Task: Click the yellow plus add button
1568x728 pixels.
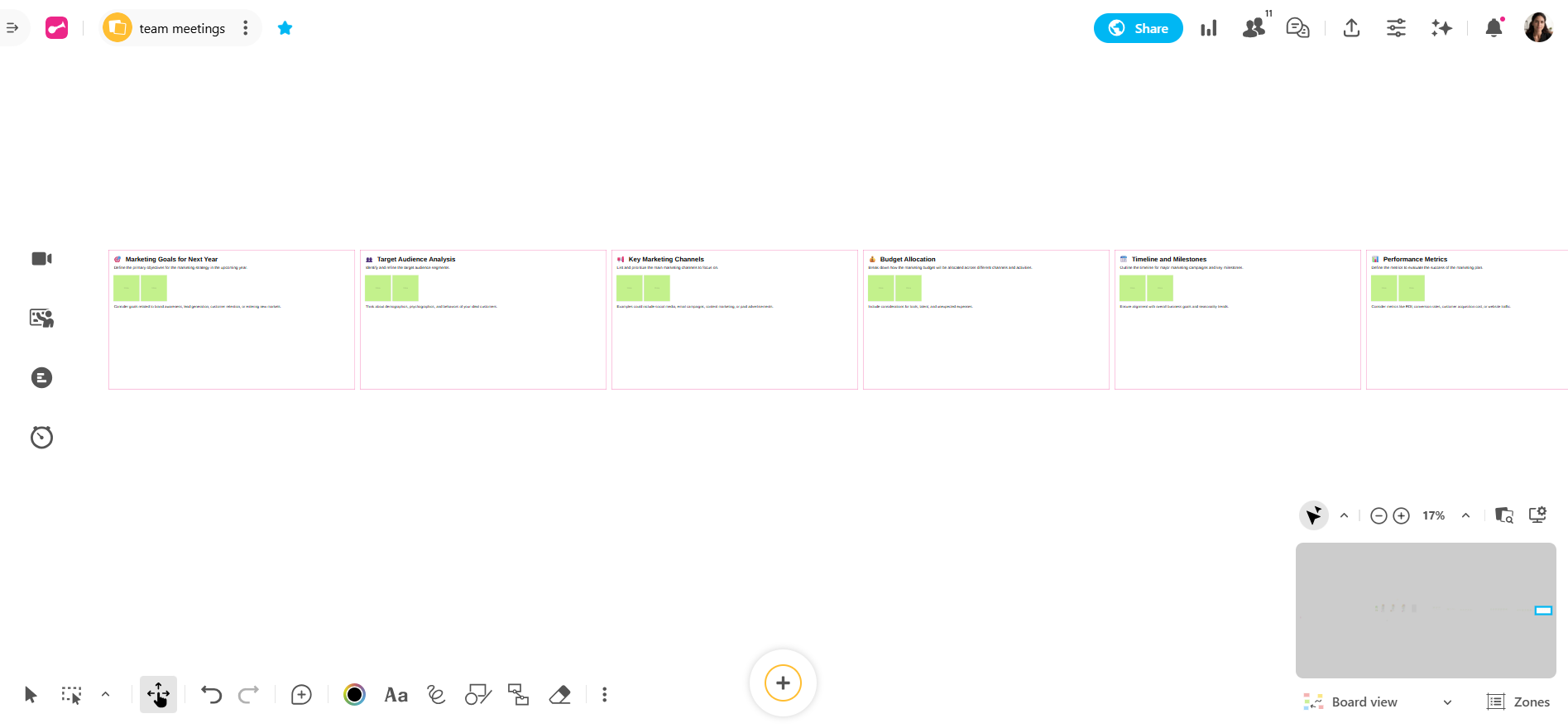Action: pyautogui.click(x=783, y=683)
